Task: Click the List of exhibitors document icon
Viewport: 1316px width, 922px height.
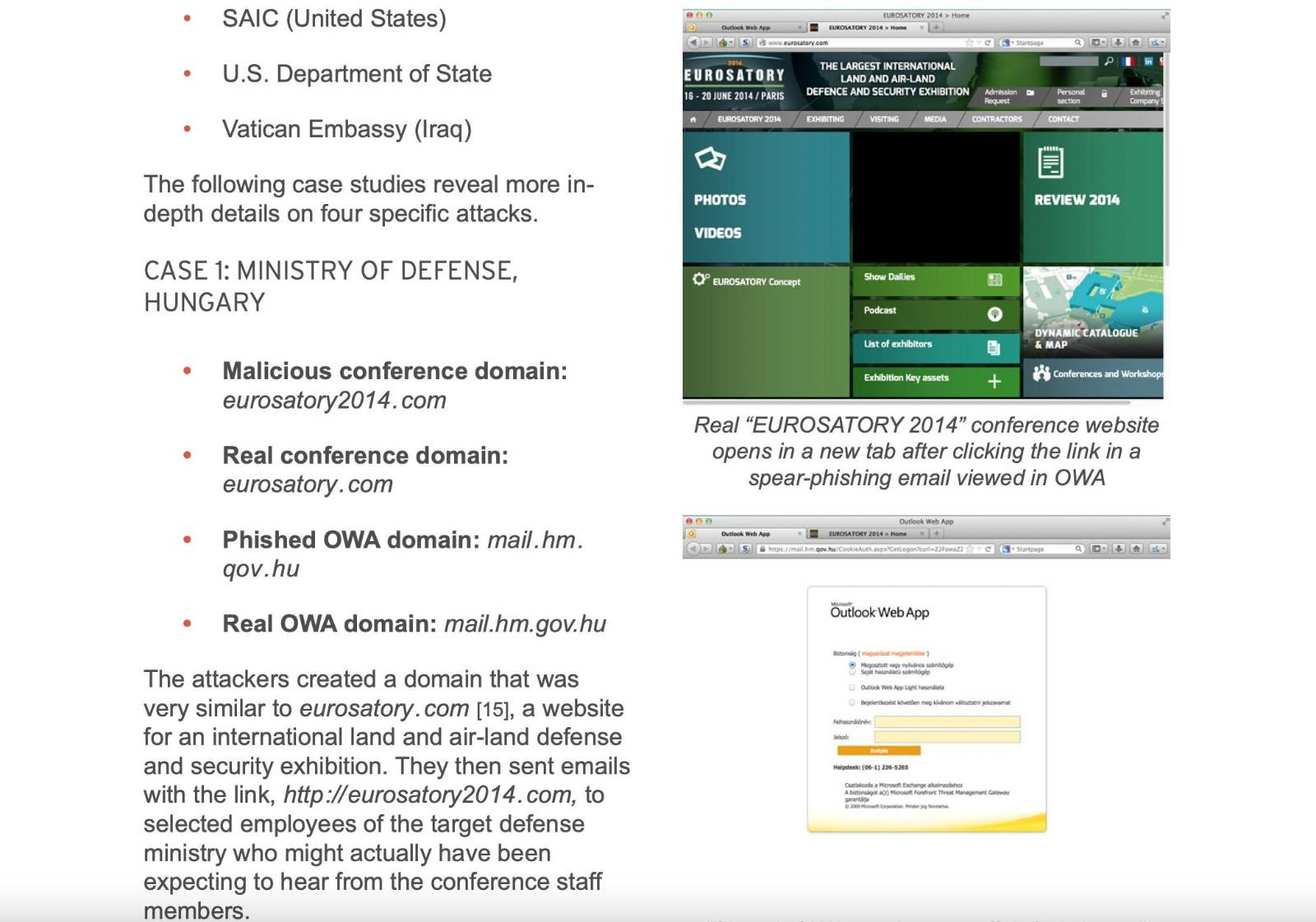Action: click(x=994, y=347)
